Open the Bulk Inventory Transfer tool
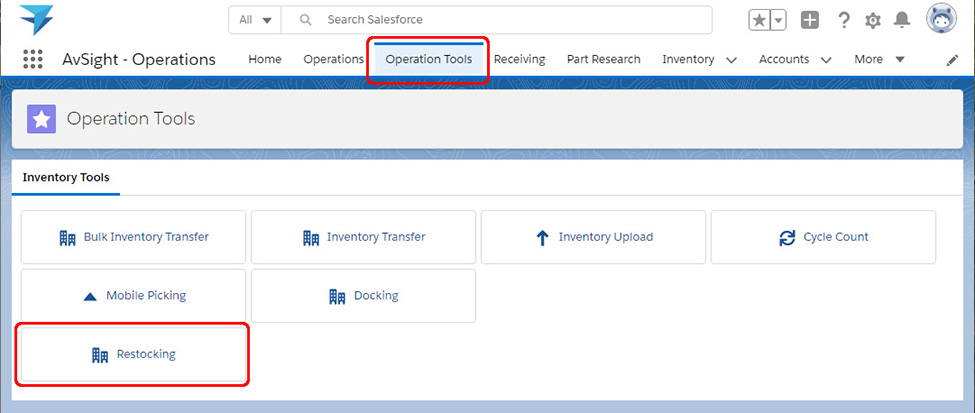The height and width of the screenshot is (413, 975). (x=134, y=237)
